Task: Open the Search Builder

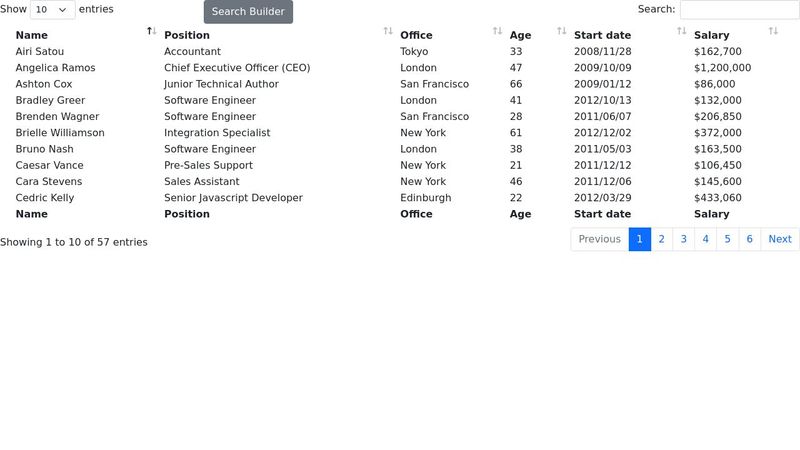Action: pyautogui.click(x=248, y=12)
